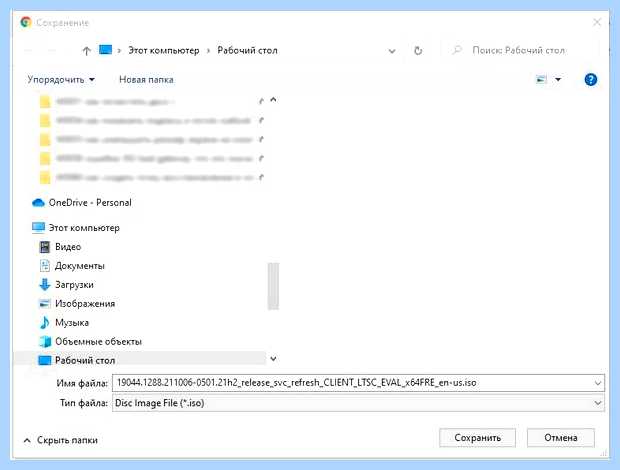Click navigation pane scroll down arrow
The height and width of the screenshot is (470, 620).
[273, 359]
